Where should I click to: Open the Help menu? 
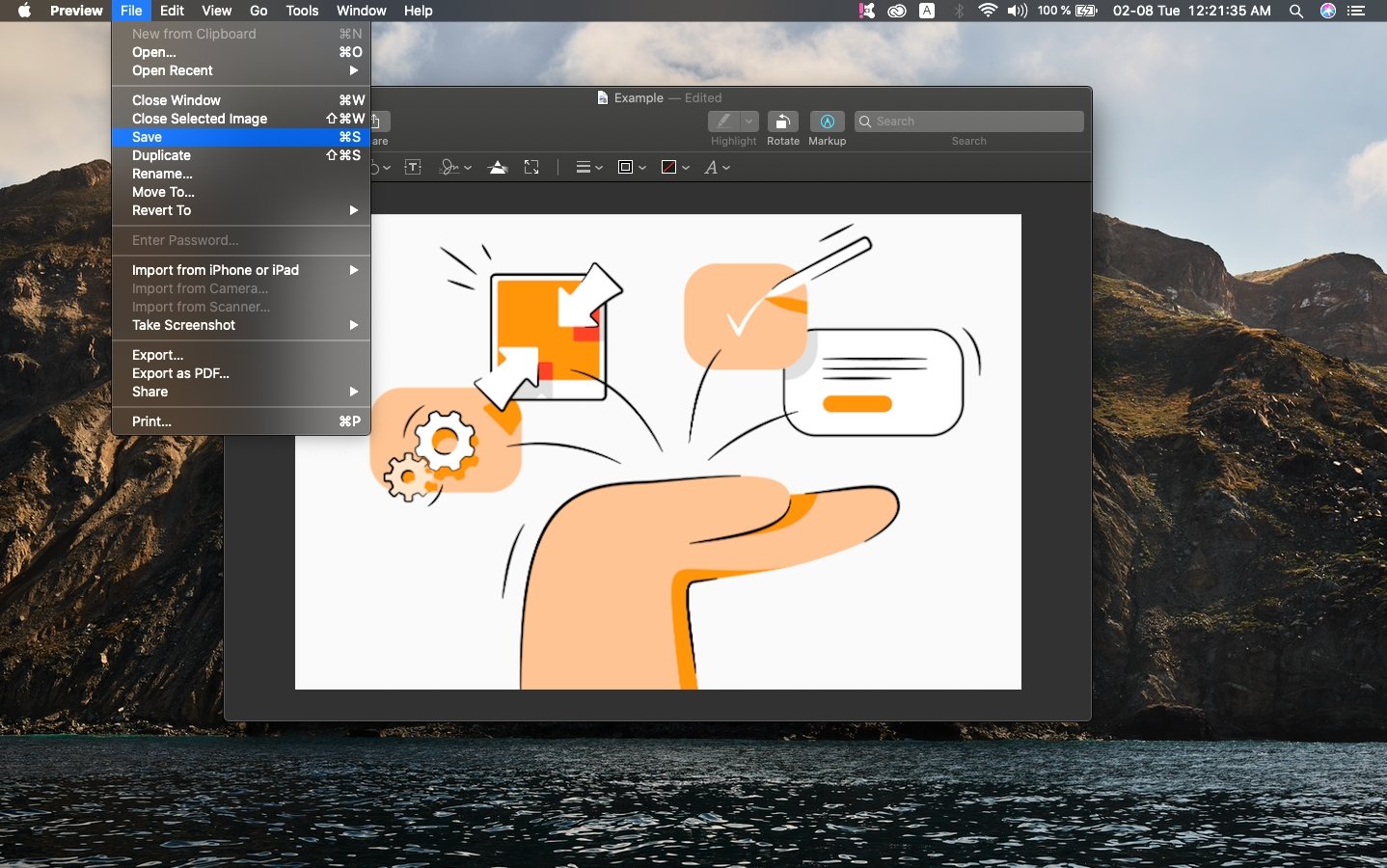pyautogui.click(x=418, y=11)
